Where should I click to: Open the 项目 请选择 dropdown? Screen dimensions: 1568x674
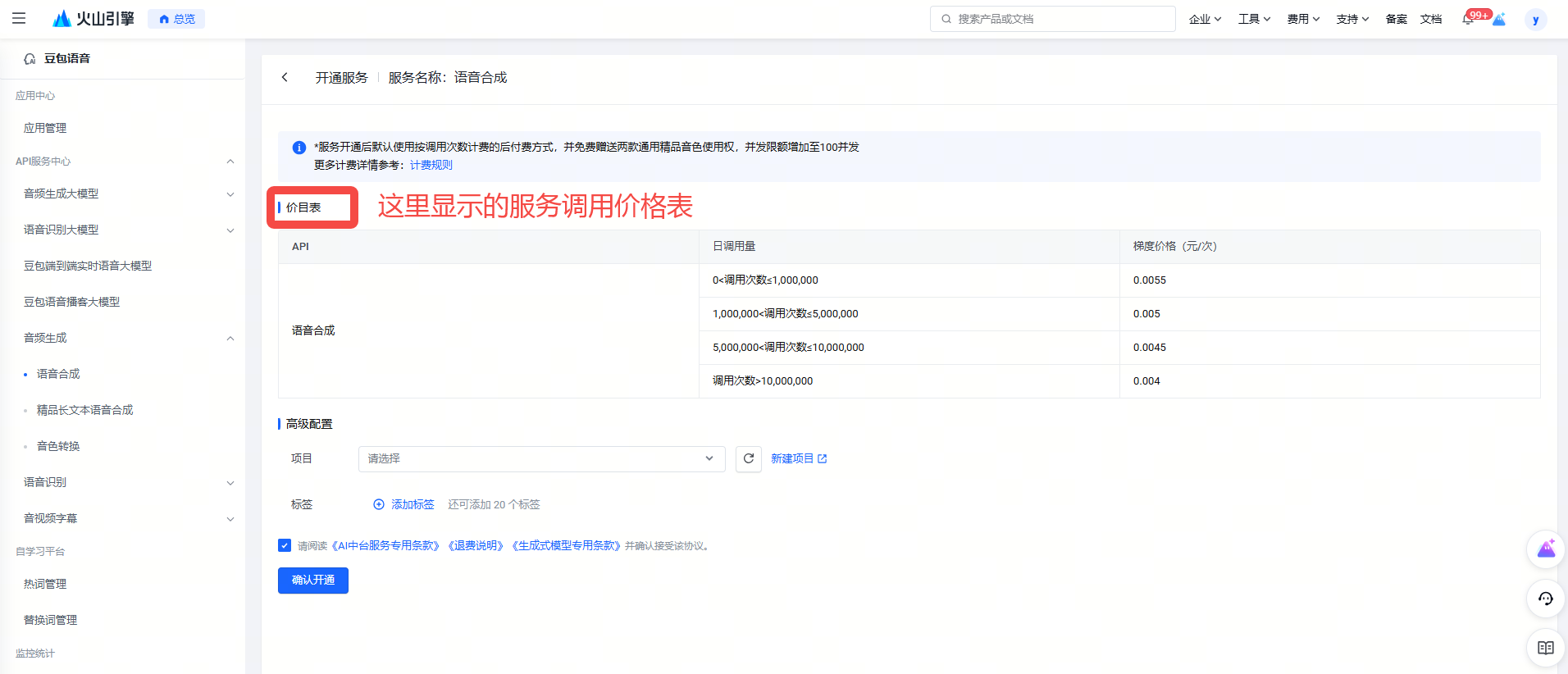(541, 459)
